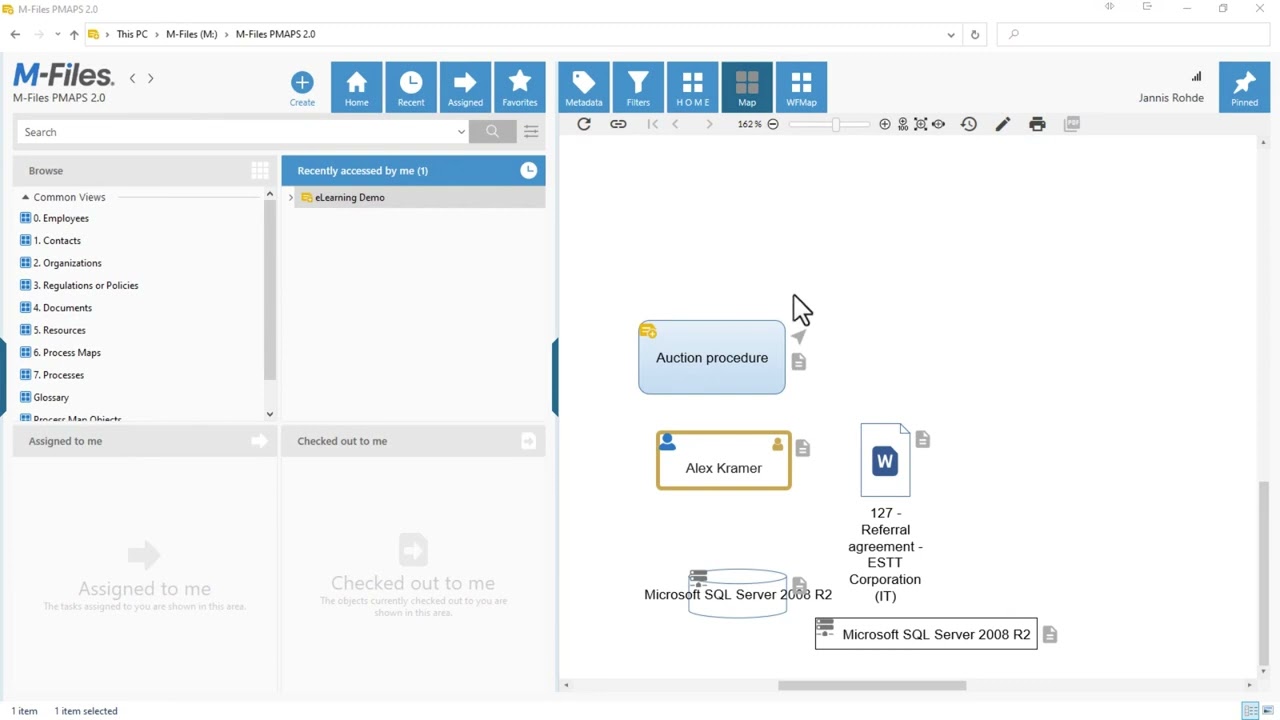Switch to the WFMap tab
1280x720 pixels.
(x=801, y=88)
